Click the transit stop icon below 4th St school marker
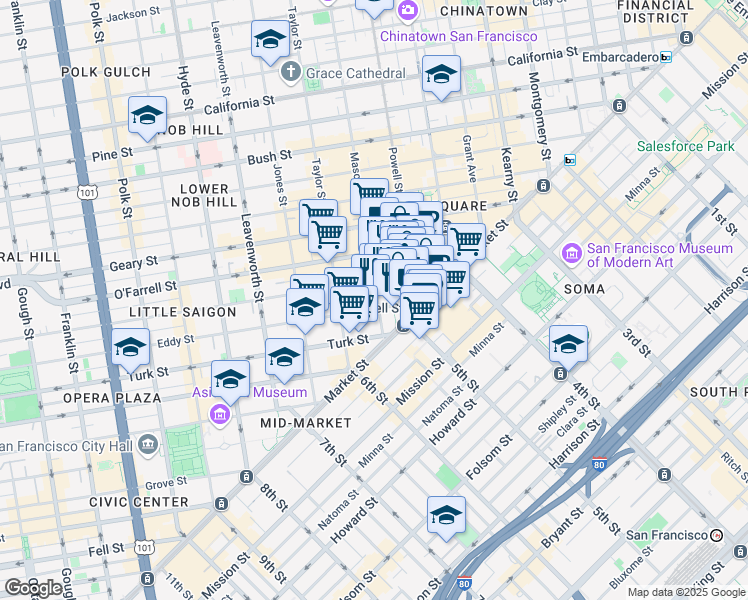Viewport: 748px width, 600px height. pyautogui.click(x=561, y=373)
